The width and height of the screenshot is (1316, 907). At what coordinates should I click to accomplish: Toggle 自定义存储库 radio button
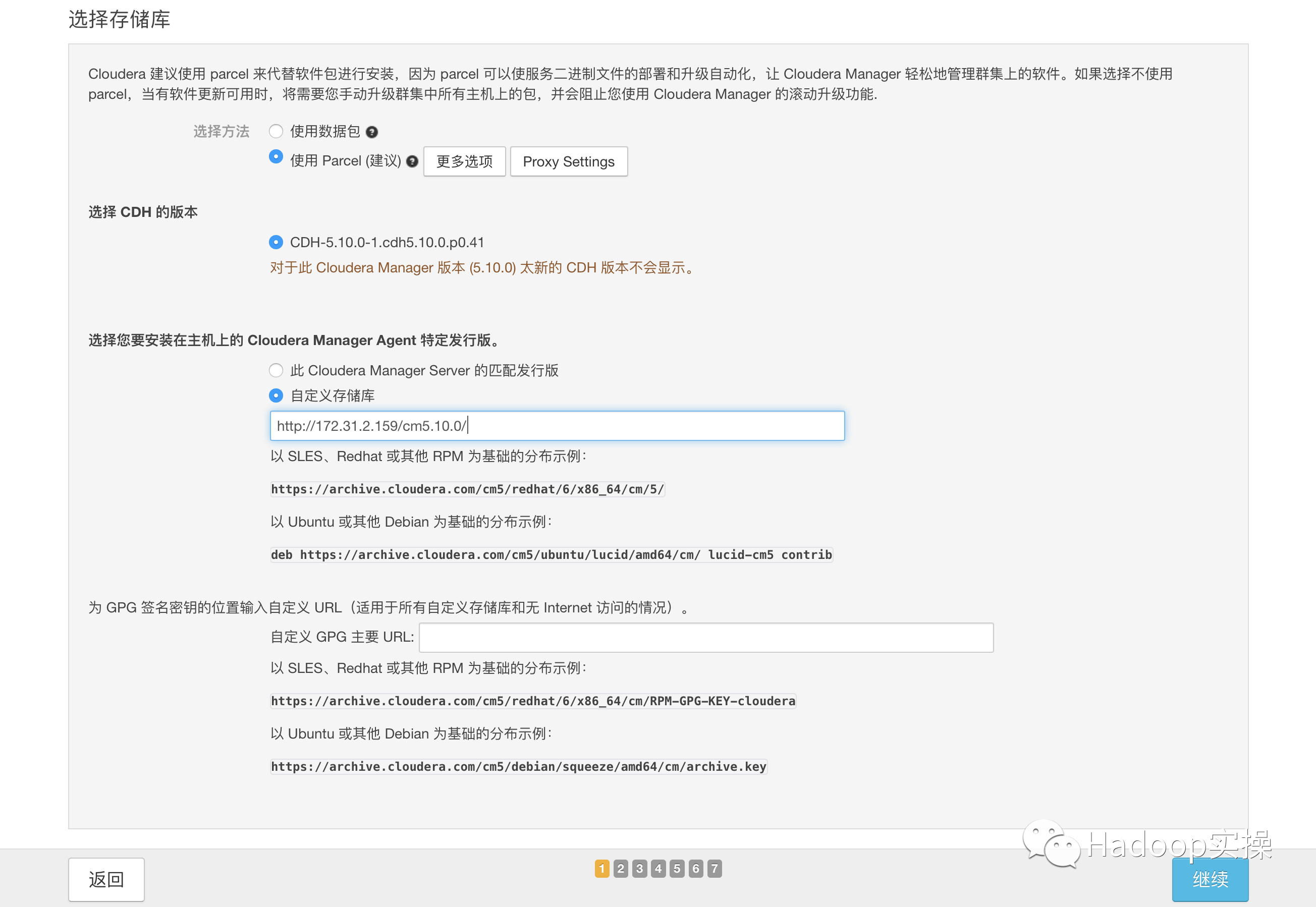click(x=277, y=394)
